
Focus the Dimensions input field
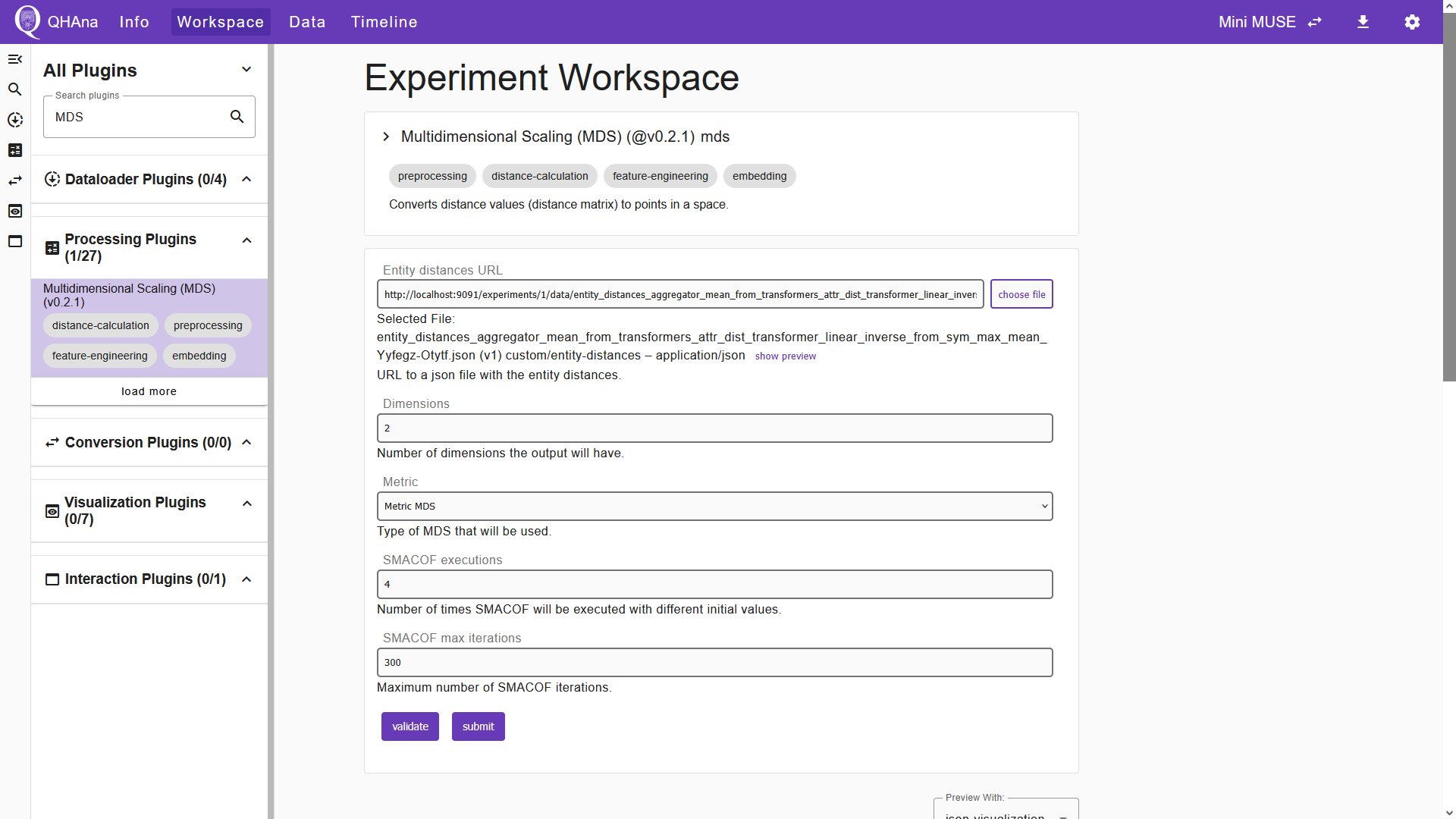[x=714, y=428]
